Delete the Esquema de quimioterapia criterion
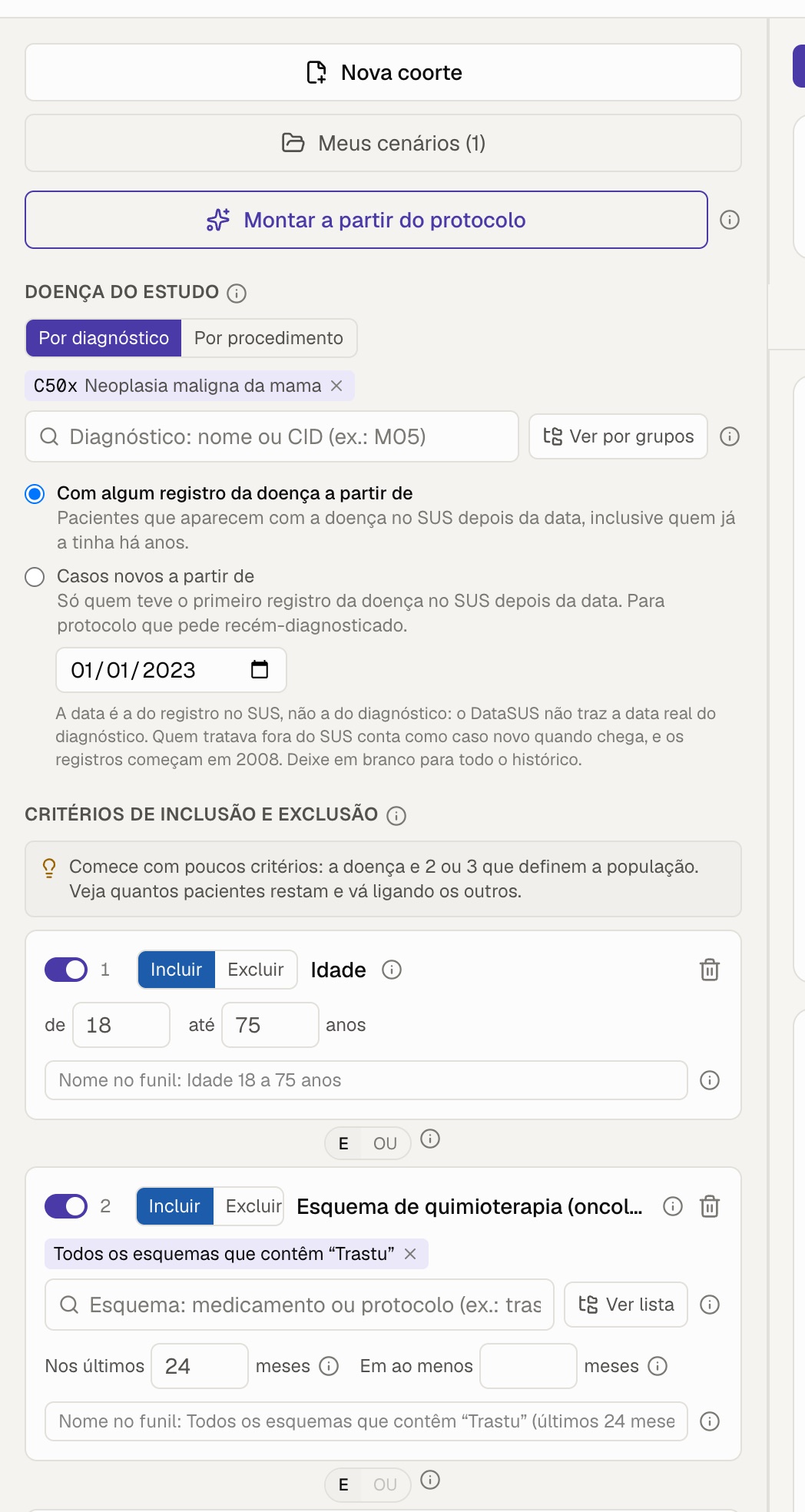 coord(710,1206)
